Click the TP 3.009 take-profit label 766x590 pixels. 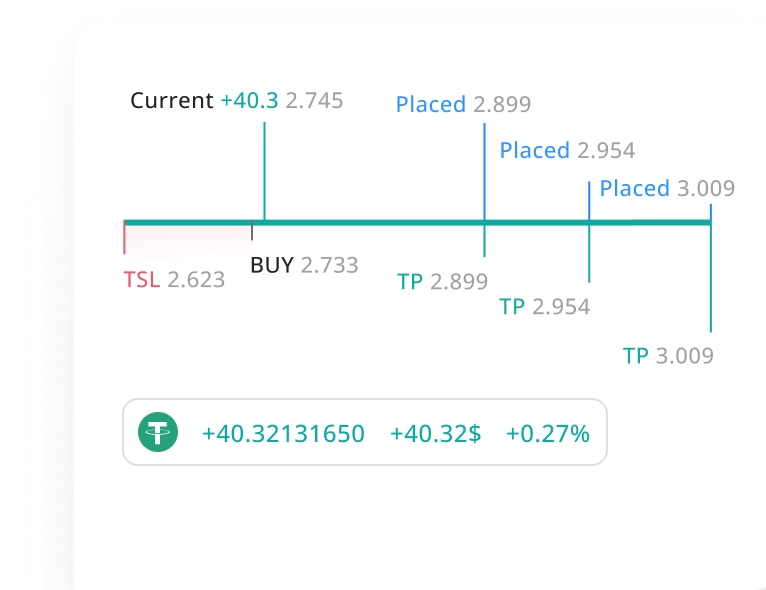pos(668,356)
